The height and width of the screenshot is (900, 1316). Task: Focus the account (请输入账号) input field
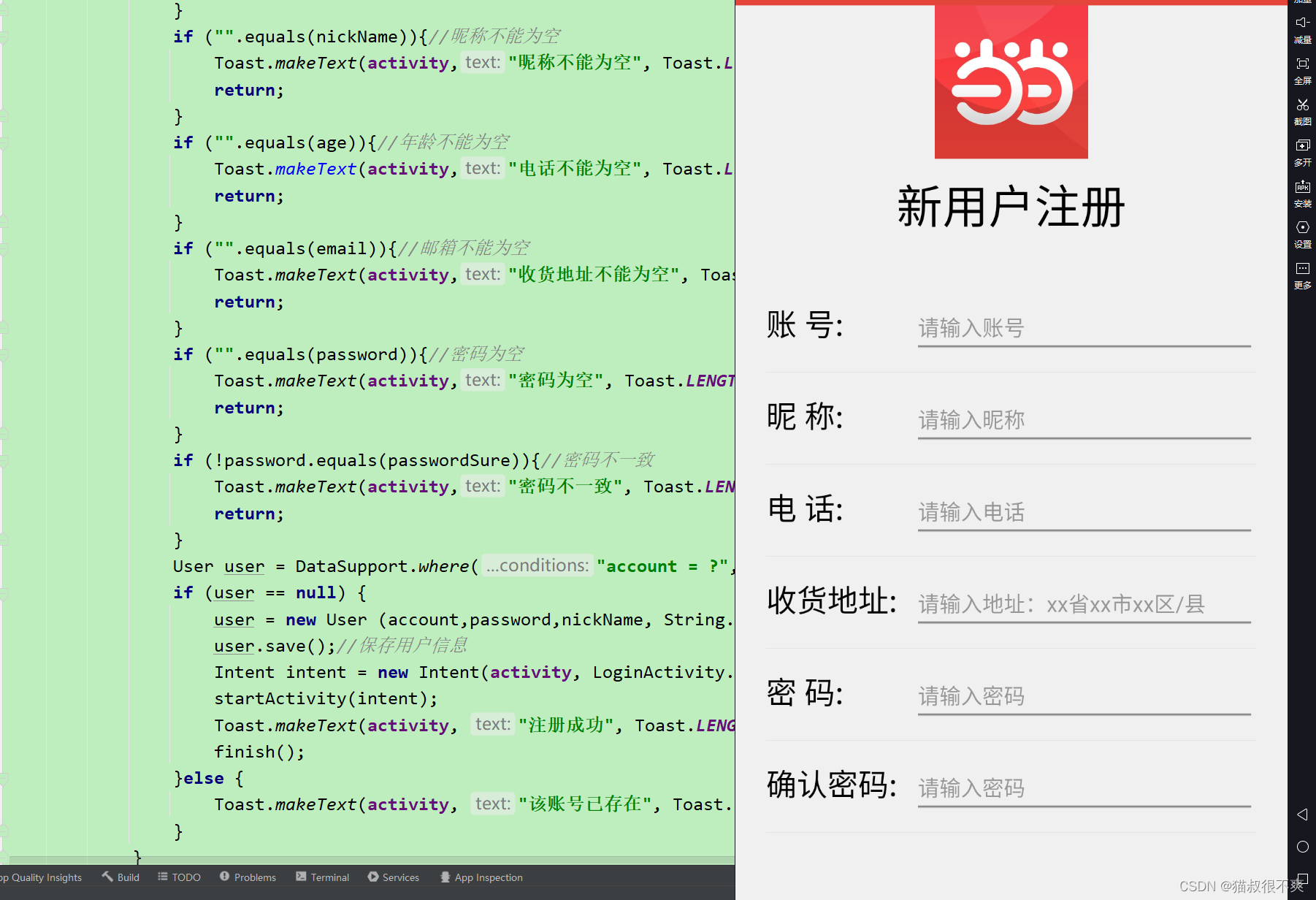1084,329
